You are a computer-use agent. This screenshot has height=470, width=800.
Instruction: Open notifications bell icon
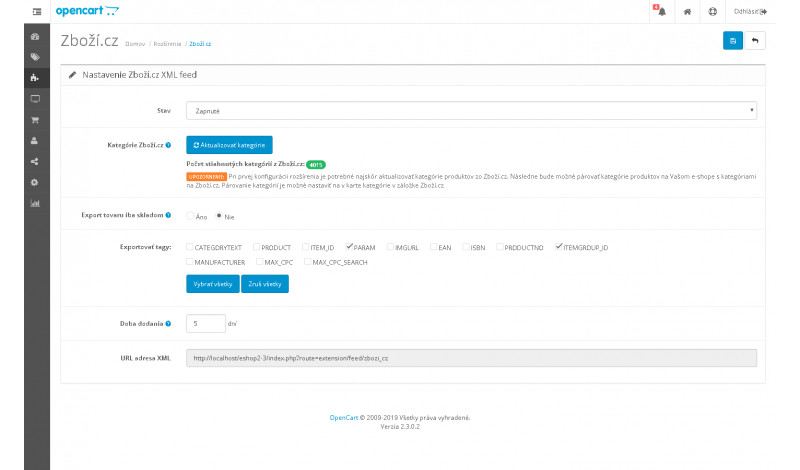[661, 11]
